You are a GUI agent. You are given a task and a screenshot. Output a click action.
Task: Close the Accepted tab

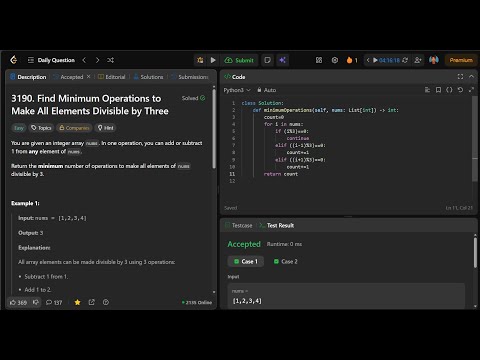tap(89, 77)
